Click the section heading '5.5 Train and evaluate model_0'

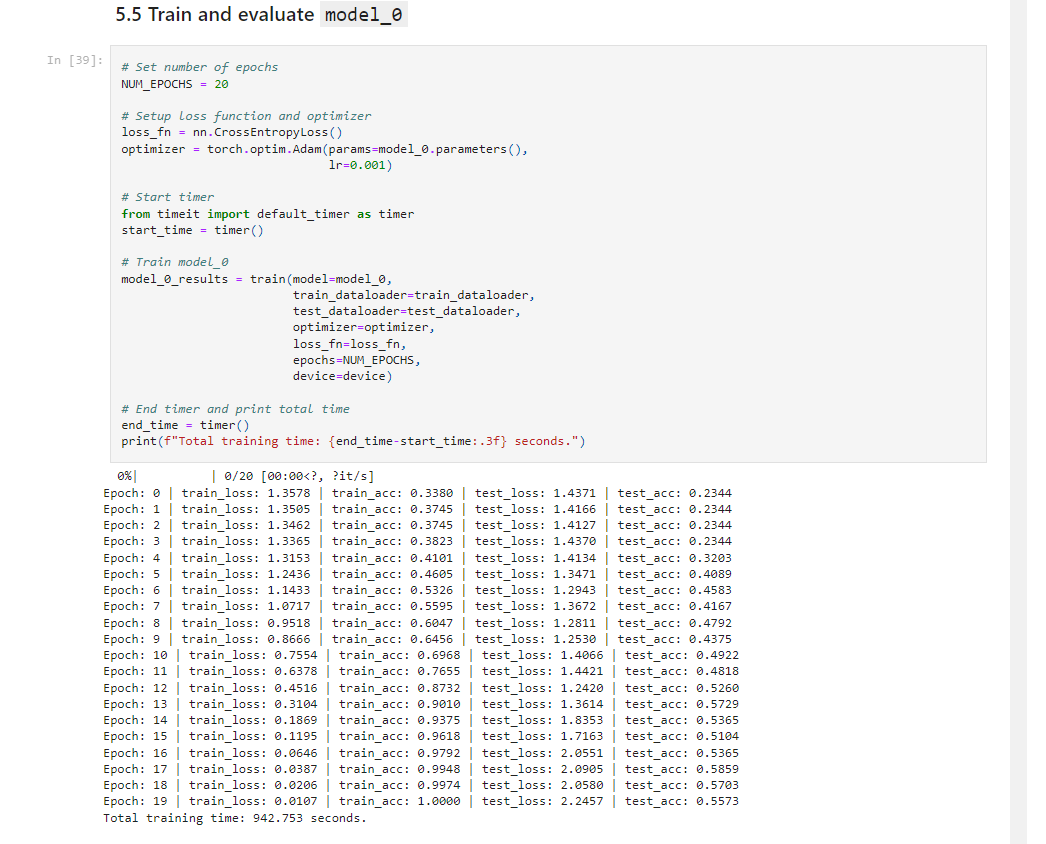(260, 15)
